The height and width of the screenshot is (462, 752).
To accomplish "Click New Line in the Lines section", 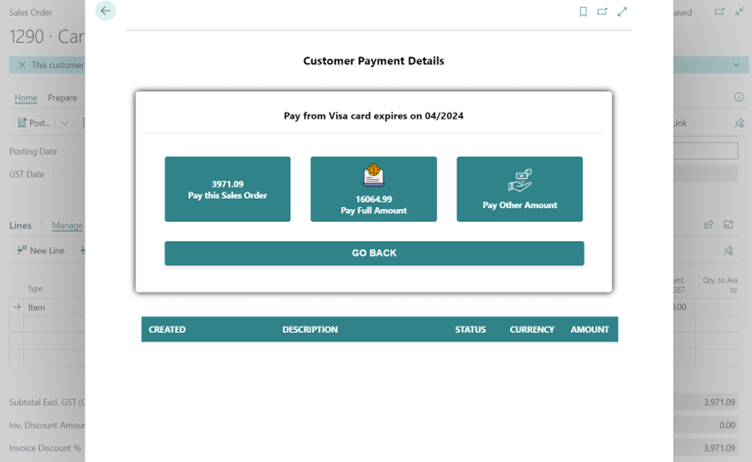I will click(x=41, y=250).
